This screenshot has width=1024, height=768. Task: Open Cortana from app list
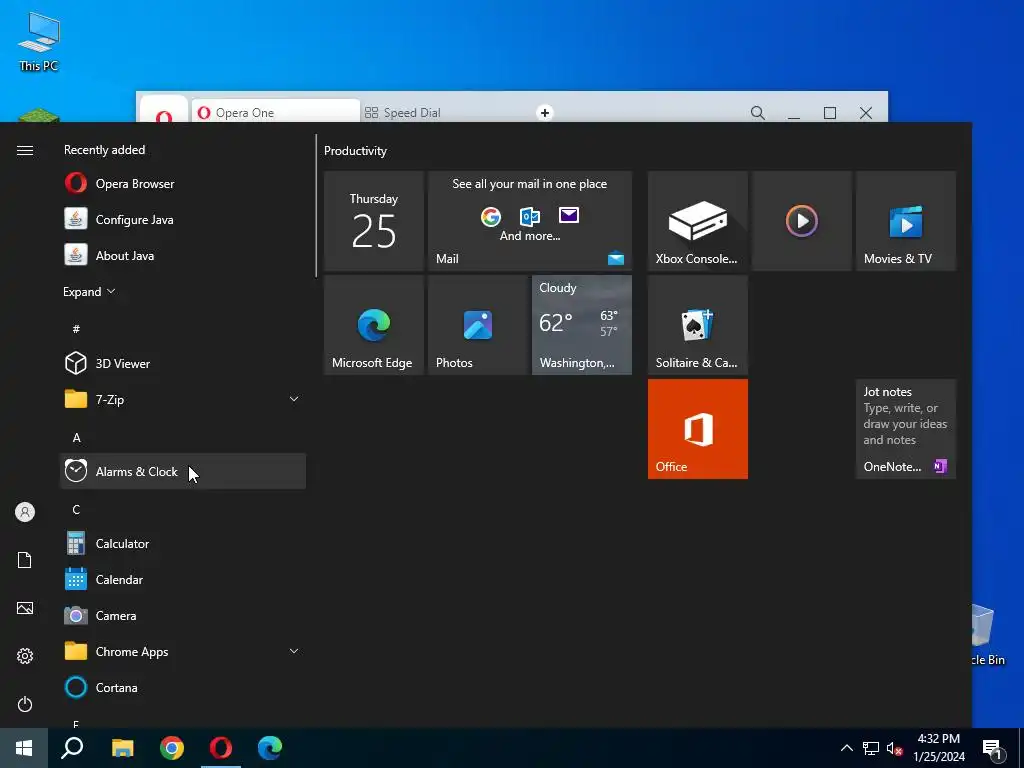pyautogui.click(x=183, y=687)
